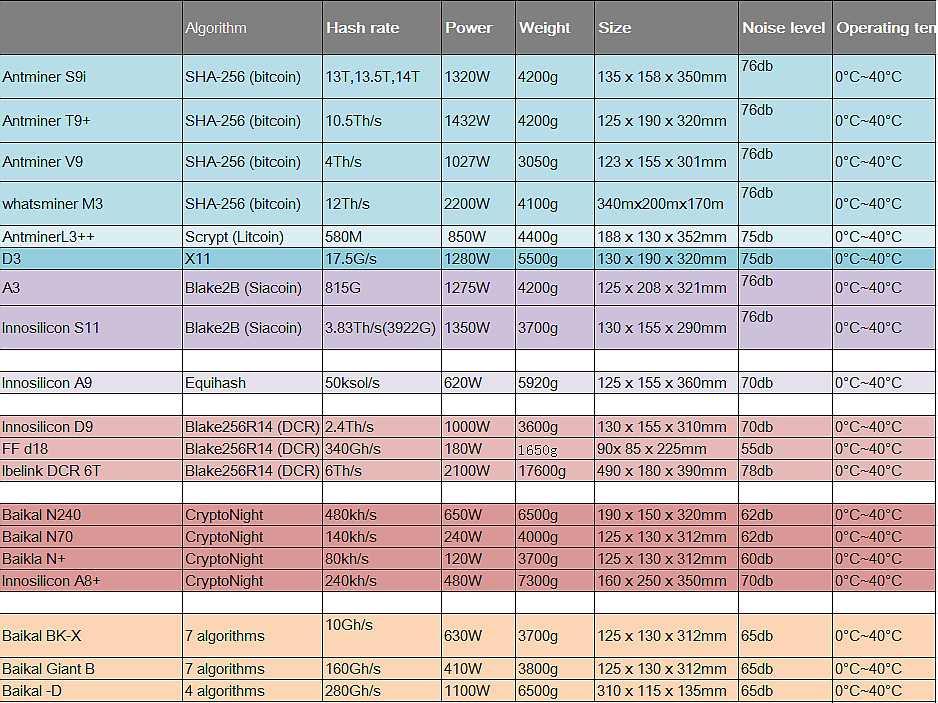The height and width of the screenshot is (703, 938).
Task: Select the Innosilicon D9 cell
Action: tap(91, 427)
